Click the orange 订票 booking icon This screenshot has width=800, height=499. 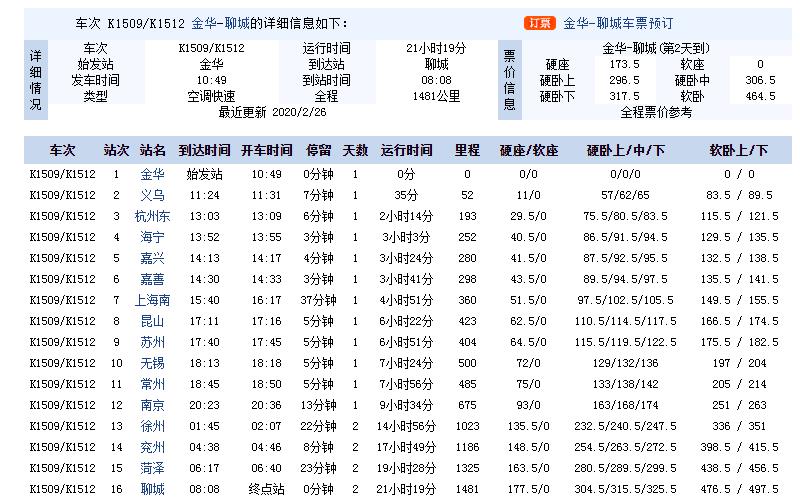coord(540,22)
